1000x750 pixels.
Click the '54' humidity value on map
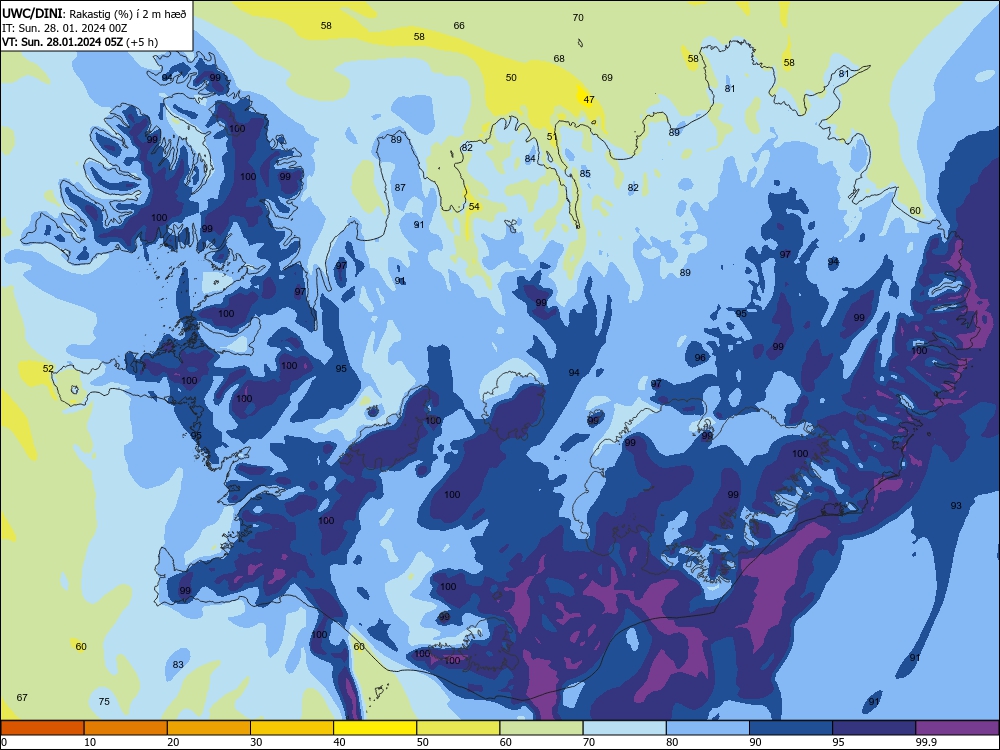point(474,207)
